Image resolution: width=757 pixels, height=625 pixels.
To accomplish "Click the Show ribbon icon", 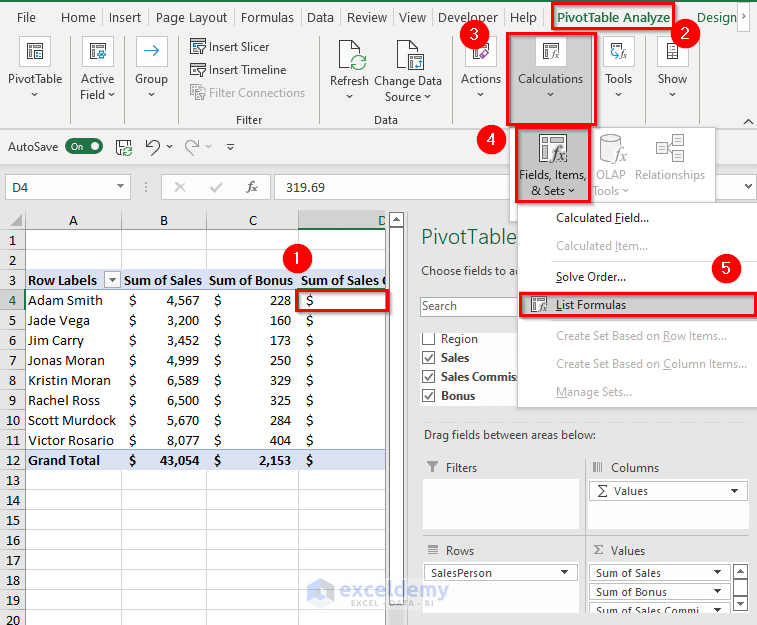I will [x=672, y=52].
